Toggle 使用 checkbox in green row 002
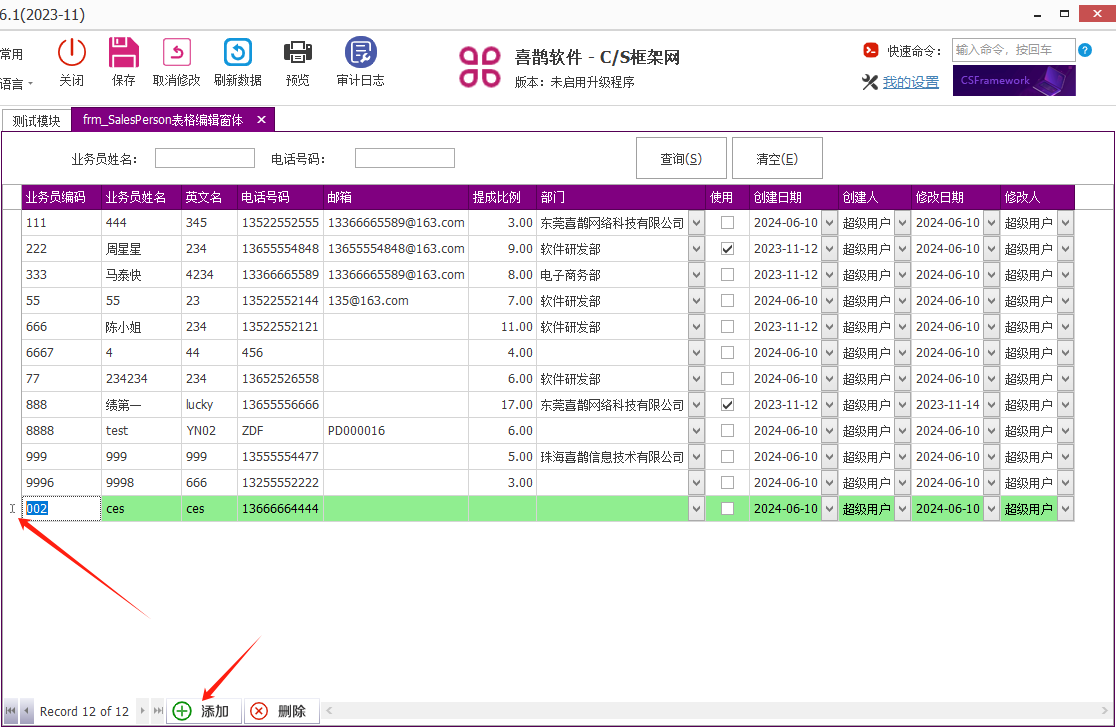This screenshot has width=1116, height=728. [x=727, y=509]
